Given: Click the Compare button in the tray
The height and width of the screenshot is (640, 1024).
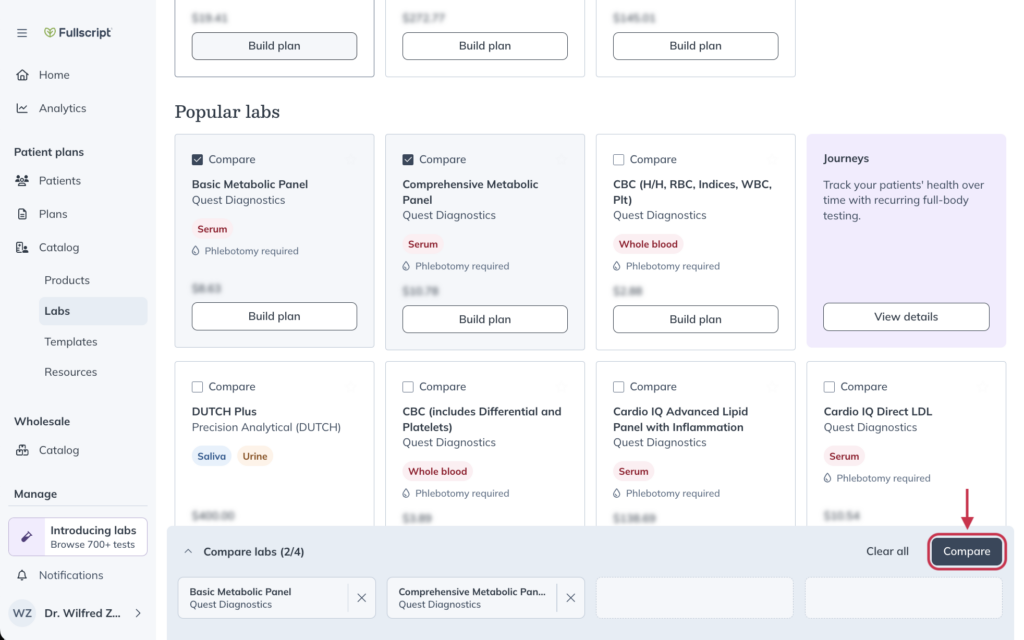Looking at the screenshot, I should 966,551.
